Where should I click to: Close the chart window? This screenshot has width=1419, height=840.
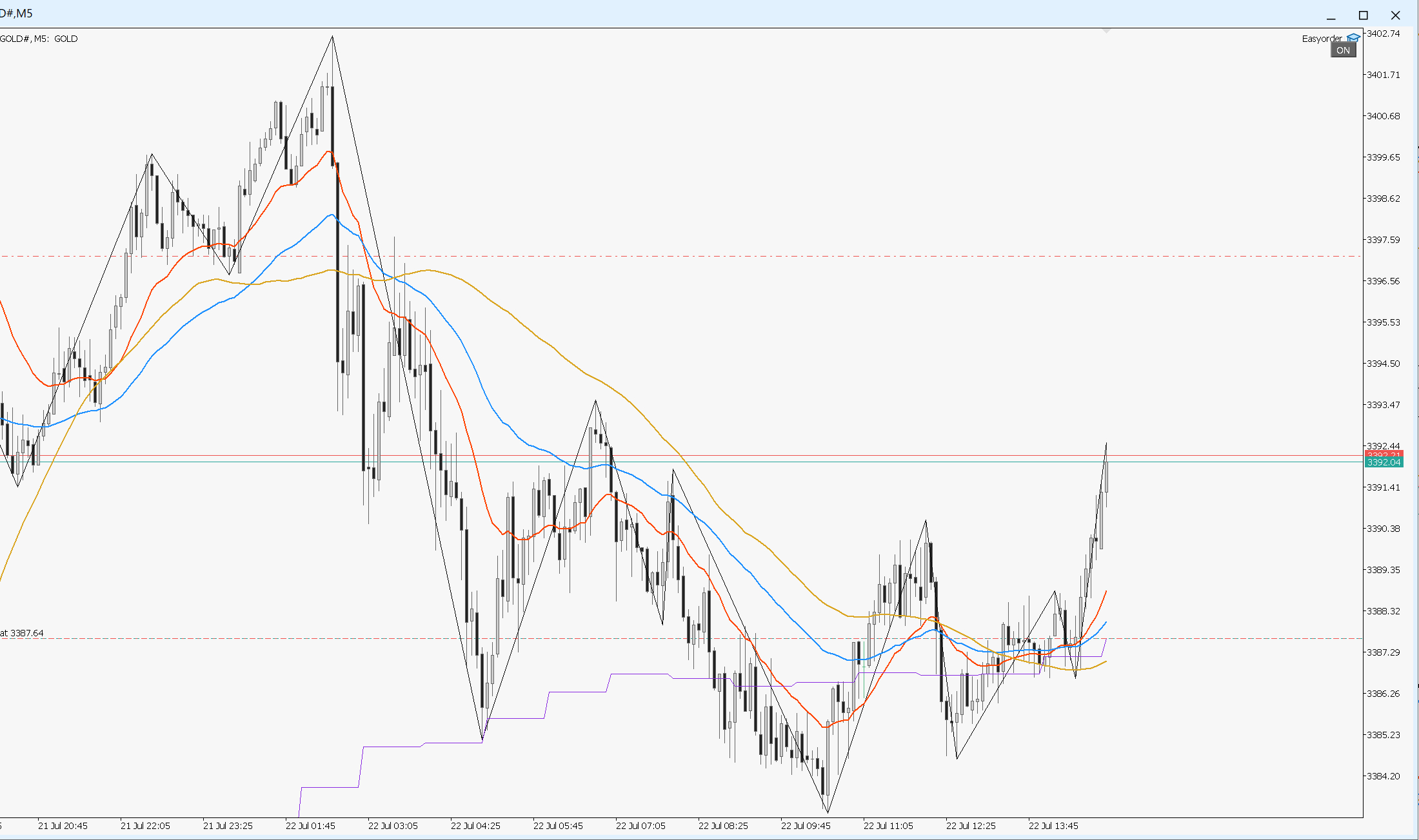(x=1395, y=15)
